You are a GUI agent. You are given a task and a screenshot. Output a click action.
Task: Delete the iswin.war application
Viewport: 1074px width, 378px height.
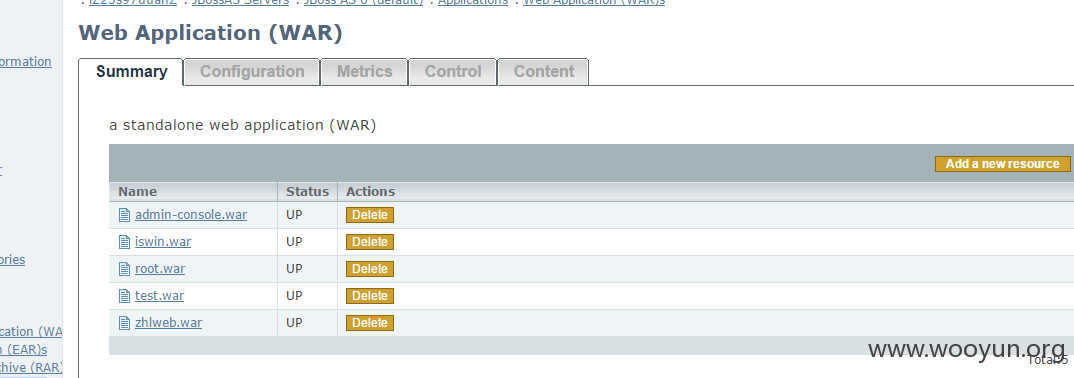tap(370, 242)
